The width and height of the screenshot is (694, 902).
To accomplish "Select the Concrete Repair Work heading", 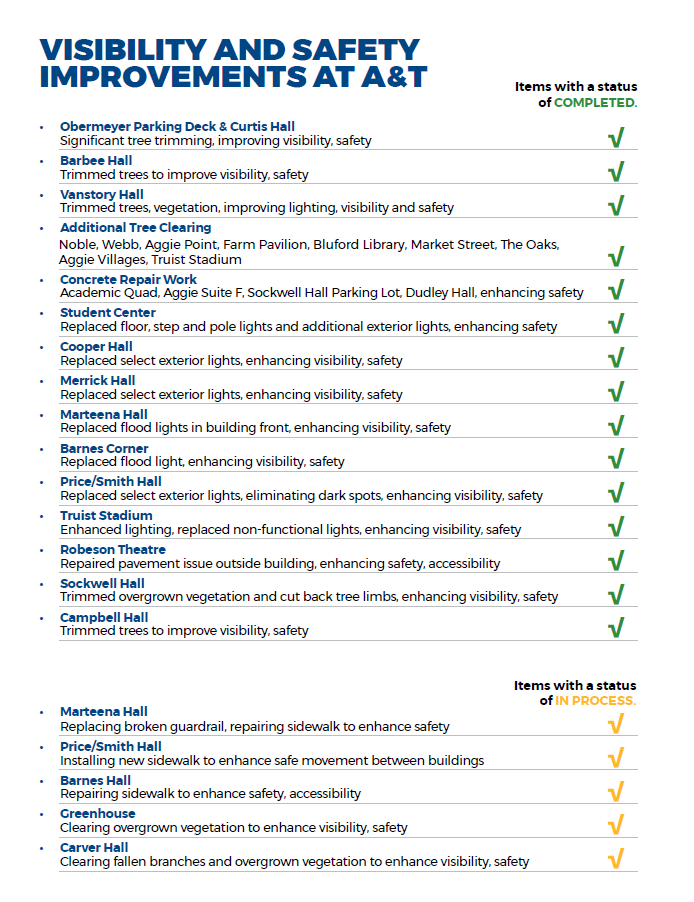I will coord(128,280).
